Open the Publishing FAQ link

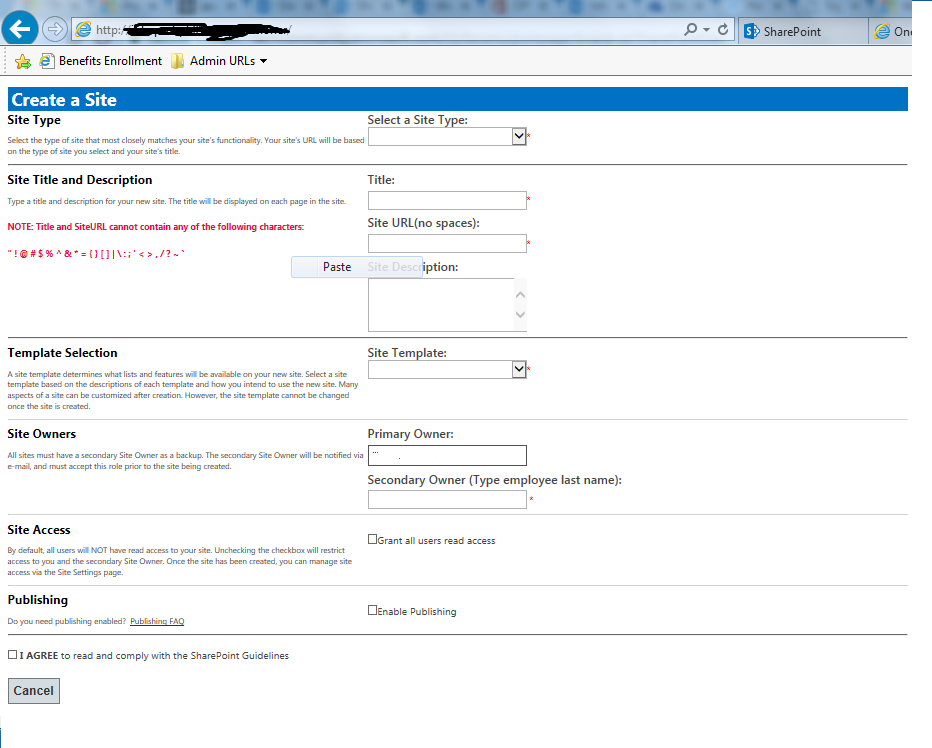[x=157, y=621]
